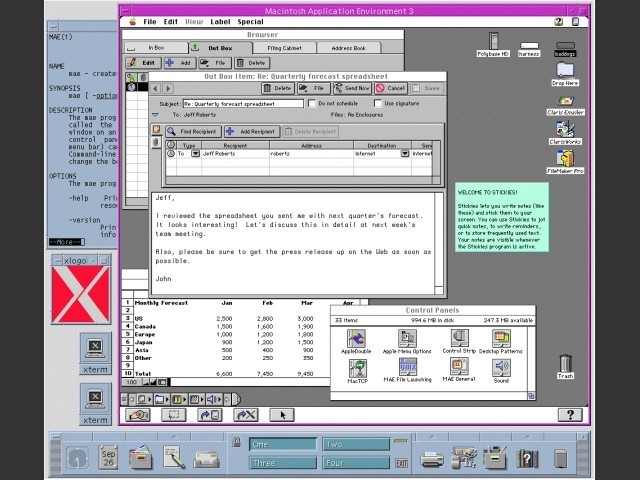This screenshot has height=480, width=640.
Task: Select the FileMaker Pro desktop icon
Action: click(565, 158)
